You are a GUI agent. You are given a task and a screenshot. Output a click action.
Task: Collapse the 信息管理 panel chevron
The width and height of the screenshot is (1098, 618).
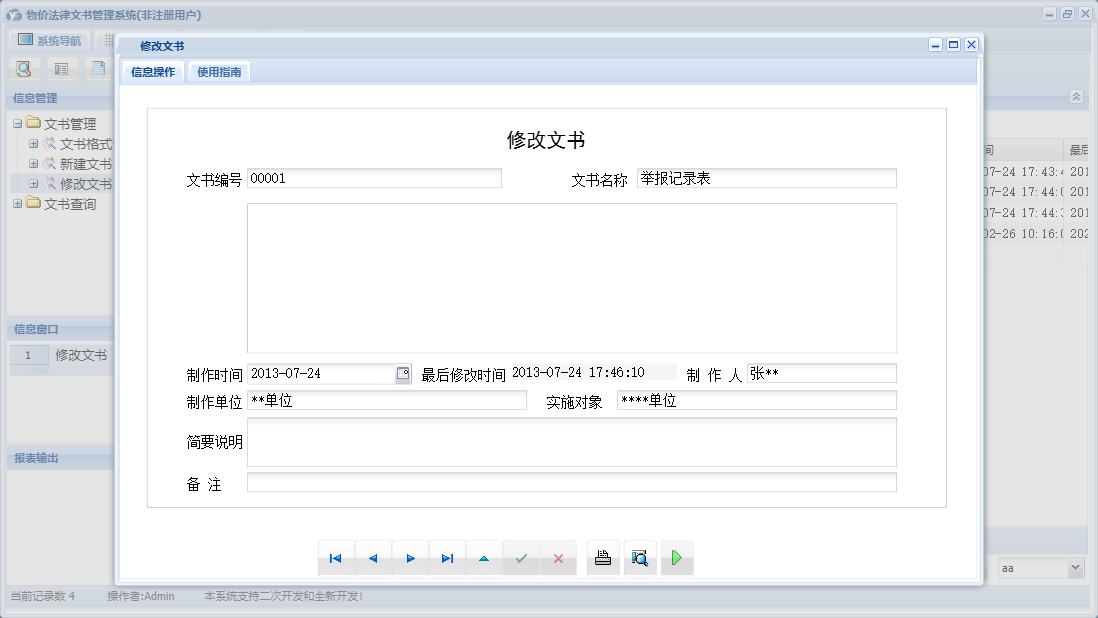1076,97
